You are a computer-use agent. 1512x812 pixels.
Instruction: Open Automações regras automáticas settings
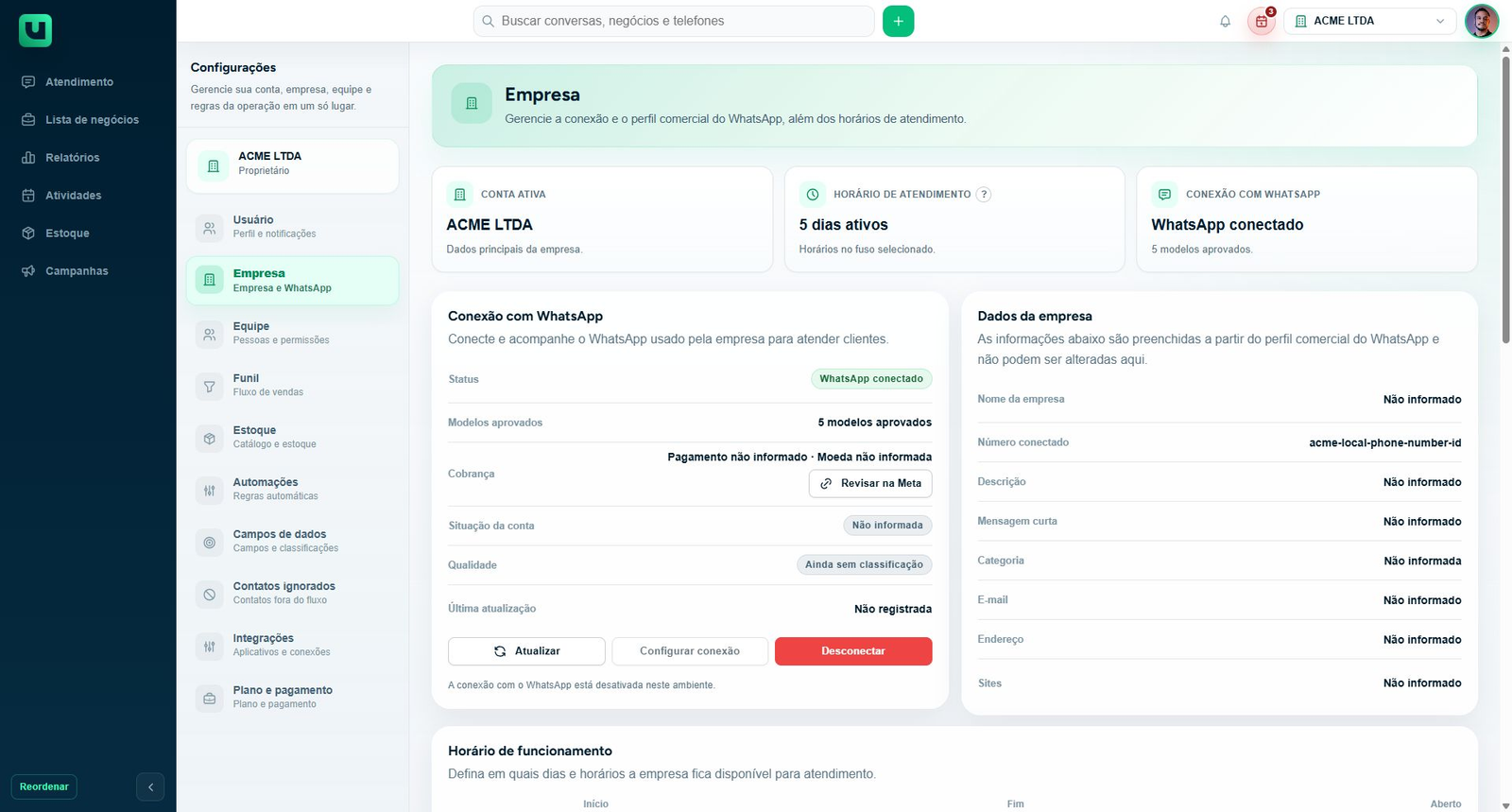click(292, 489)
